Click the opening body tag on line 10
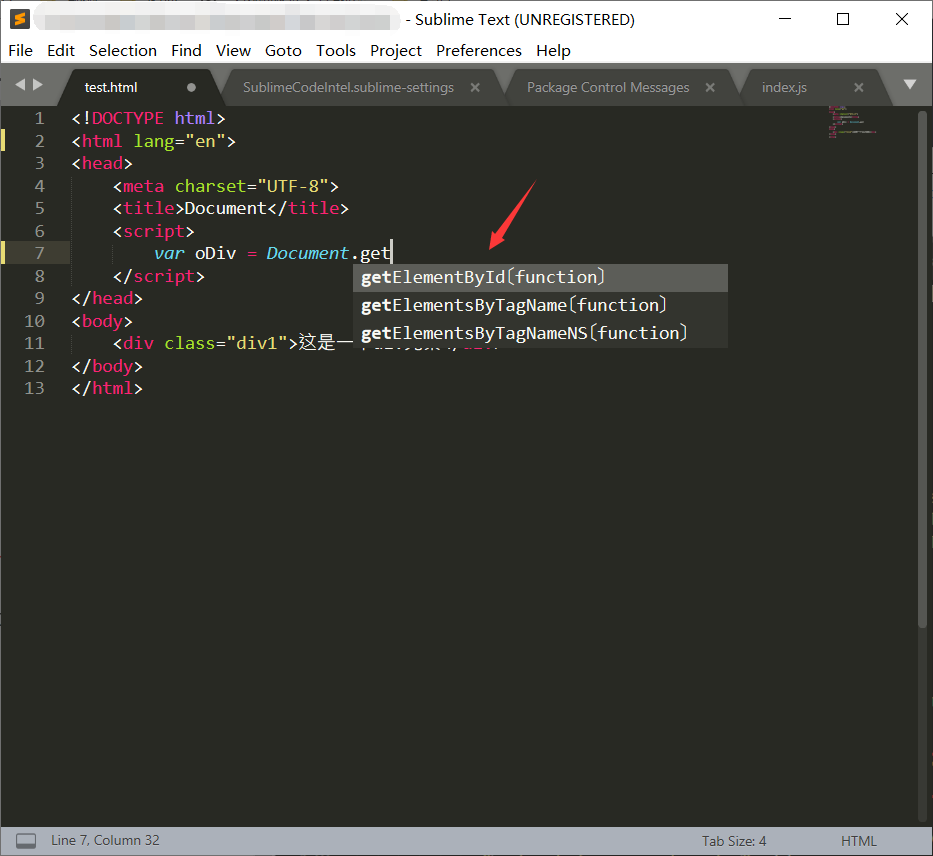933x856 pixels. (x=102, y=322)
